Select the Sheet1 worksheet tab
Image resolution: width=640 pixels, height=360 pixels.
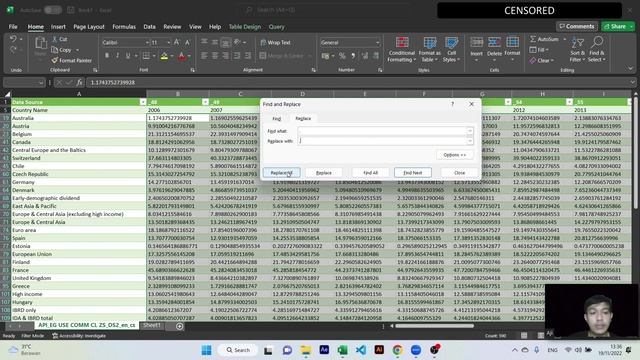152,325
